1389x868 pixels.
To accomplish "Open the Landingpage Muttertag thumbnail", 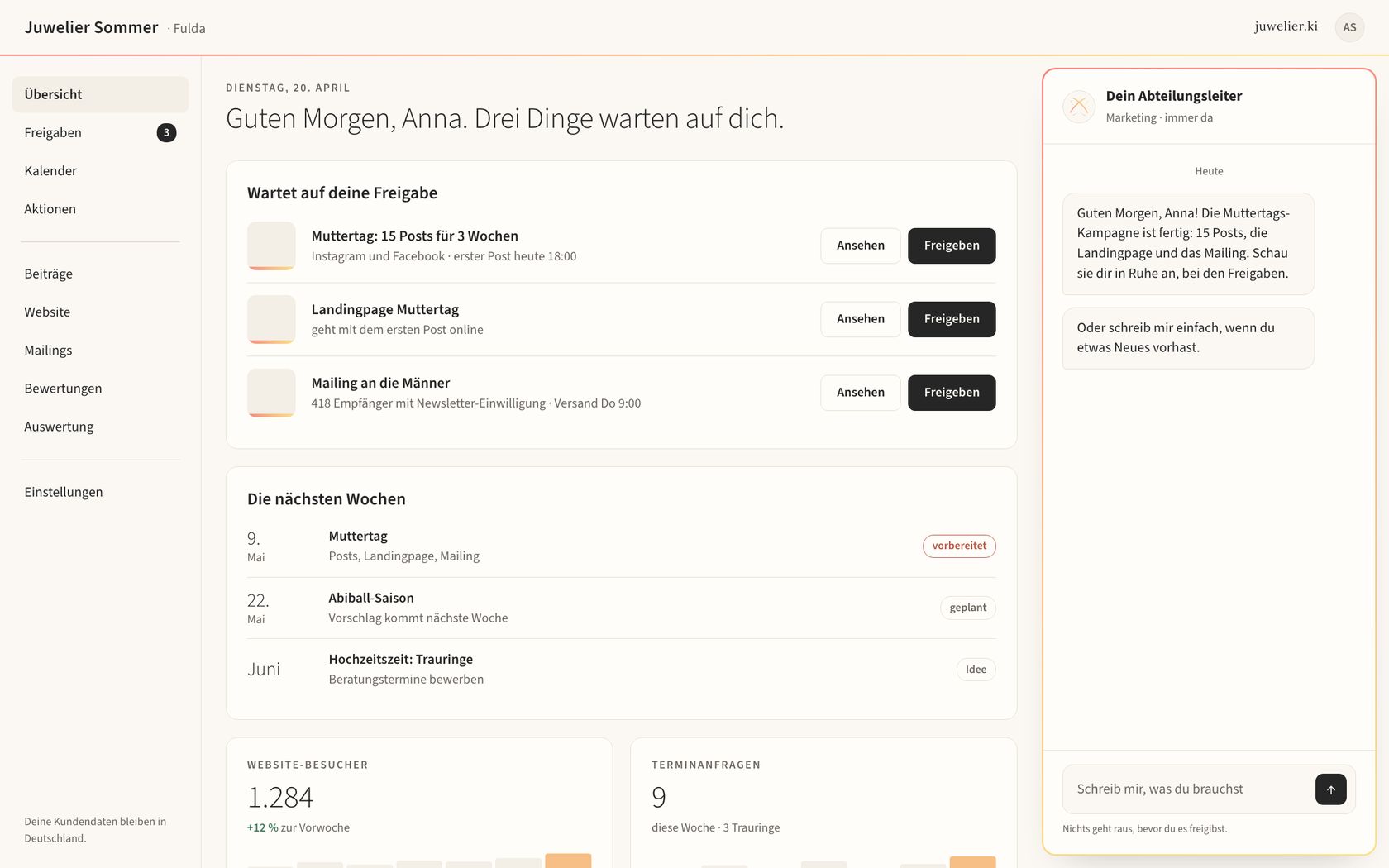I will (271, 319).
